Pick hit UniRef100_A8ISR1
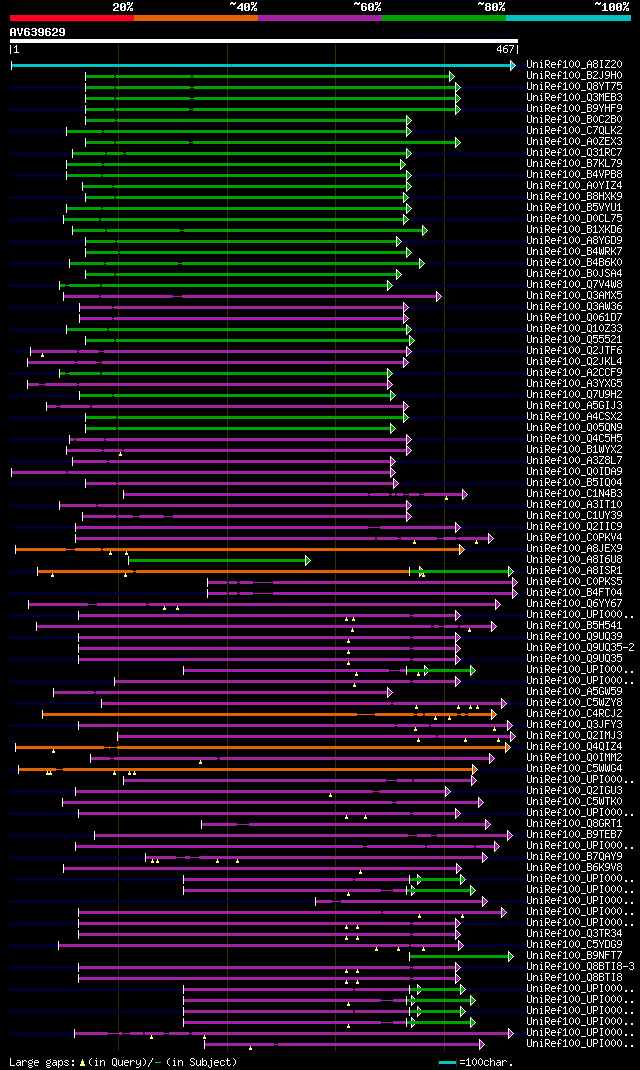The image size is (640, 1070). pyautogui.click(x=574, y=571)
